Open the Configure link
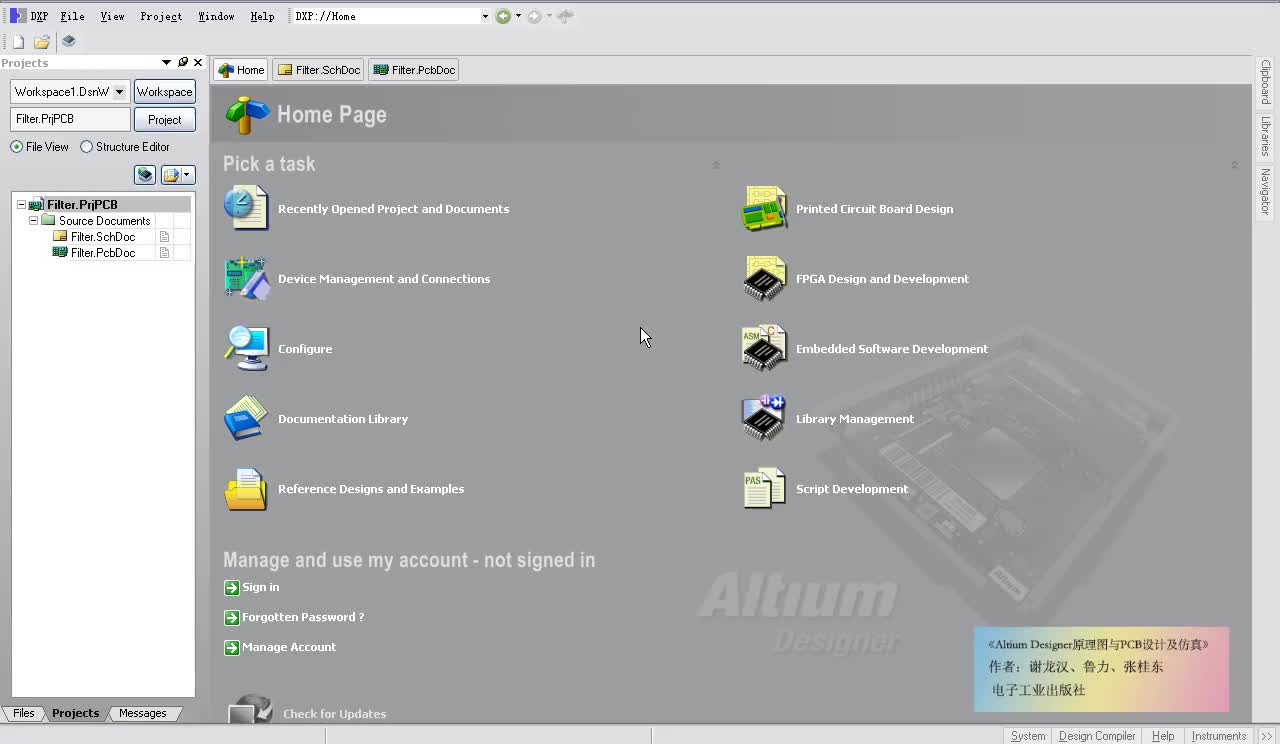The height and width of the screenshot is (744, 1280). (x=305, y=349)
